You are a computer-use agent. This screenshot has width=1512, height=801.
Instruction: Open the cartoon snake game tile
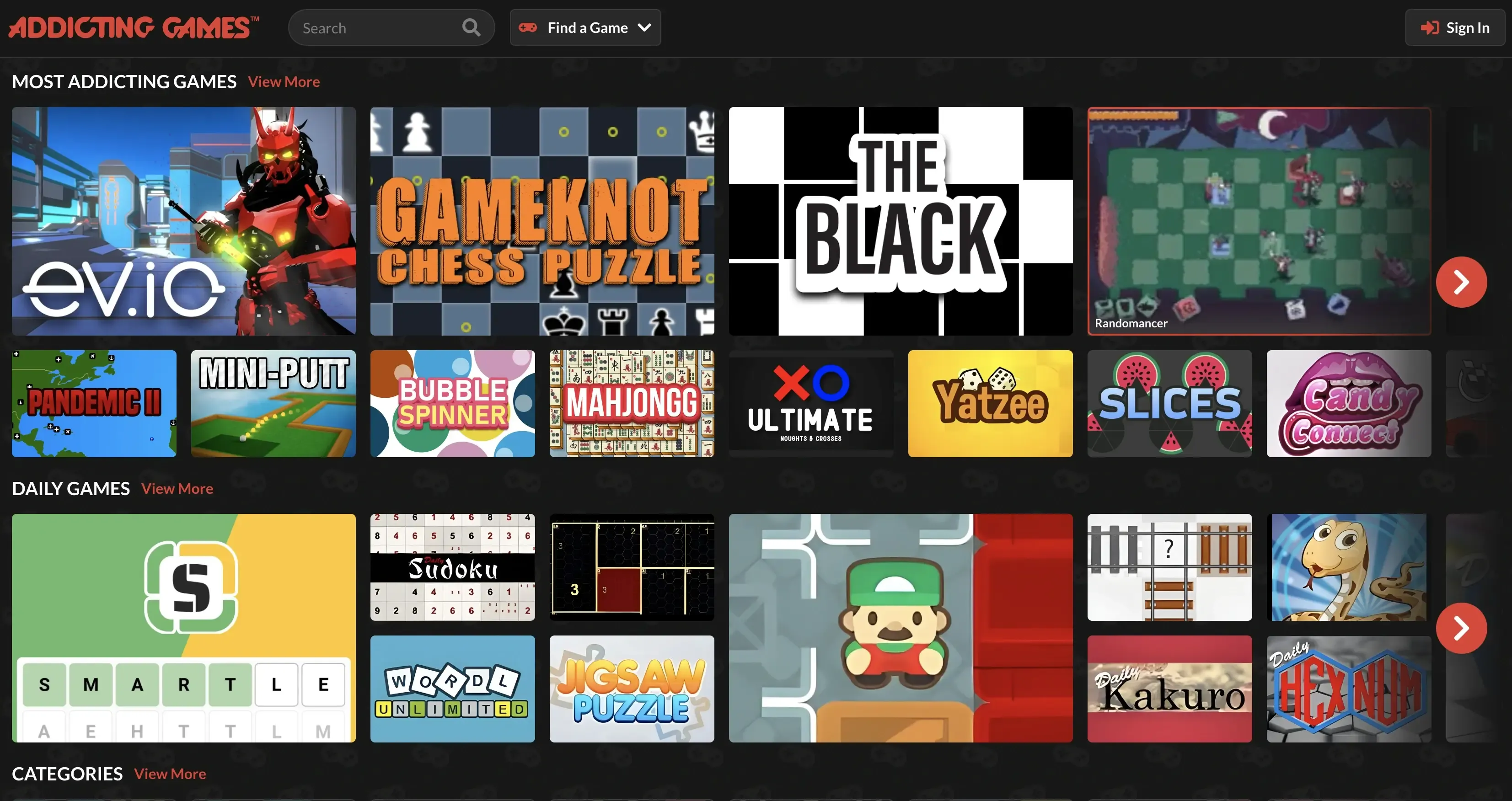click(x=1349, y=567)
